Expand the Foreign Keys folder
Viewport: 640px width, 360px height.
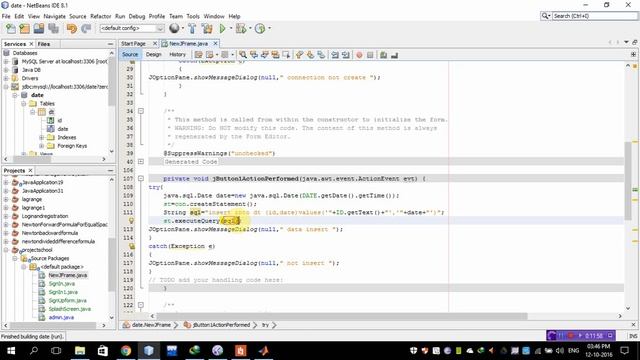click(41, 146)
